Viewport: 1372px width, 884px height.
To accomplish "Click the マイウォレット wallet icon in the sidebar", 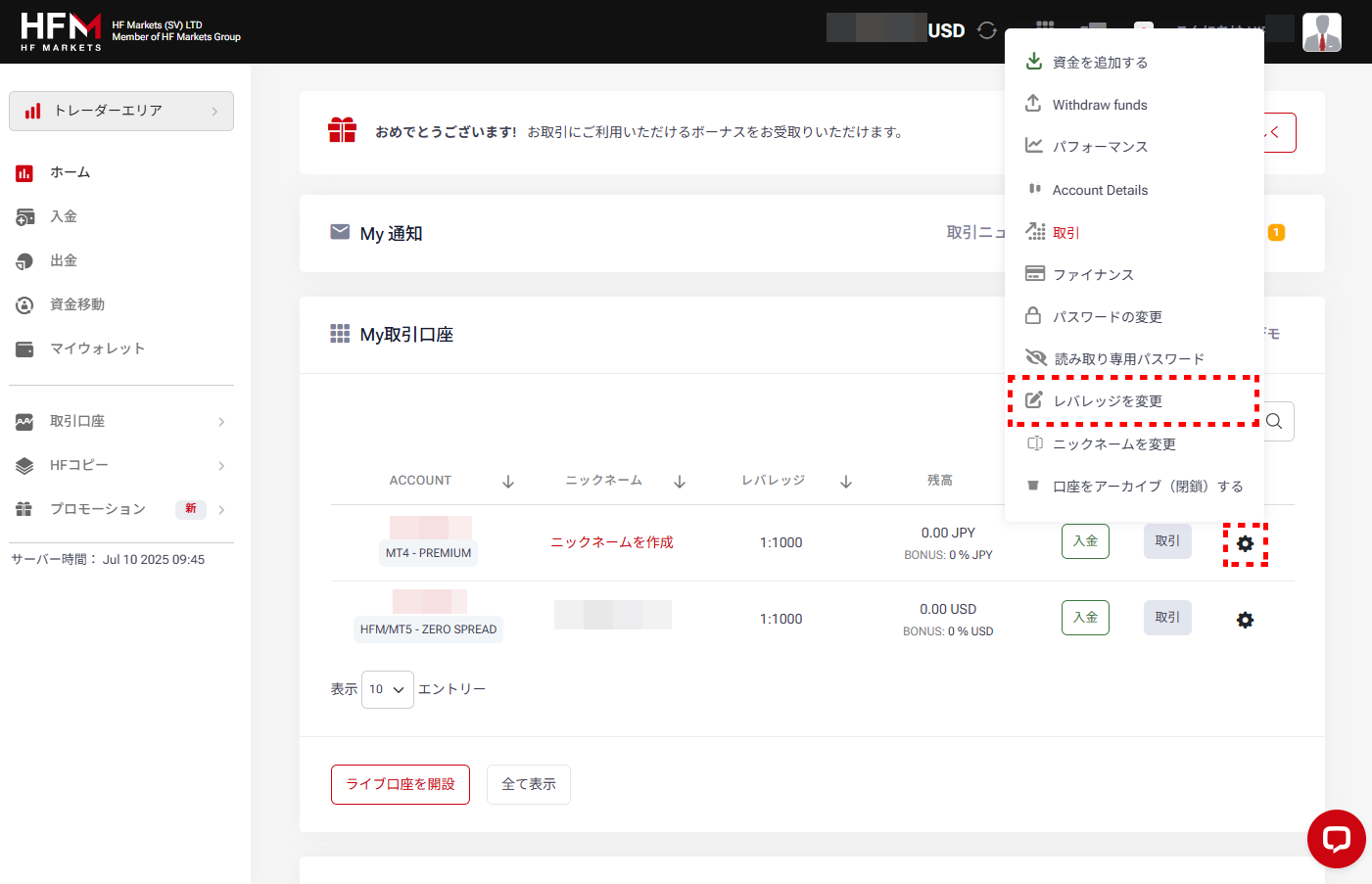I will pyautogui.click(x=24, y=349).
